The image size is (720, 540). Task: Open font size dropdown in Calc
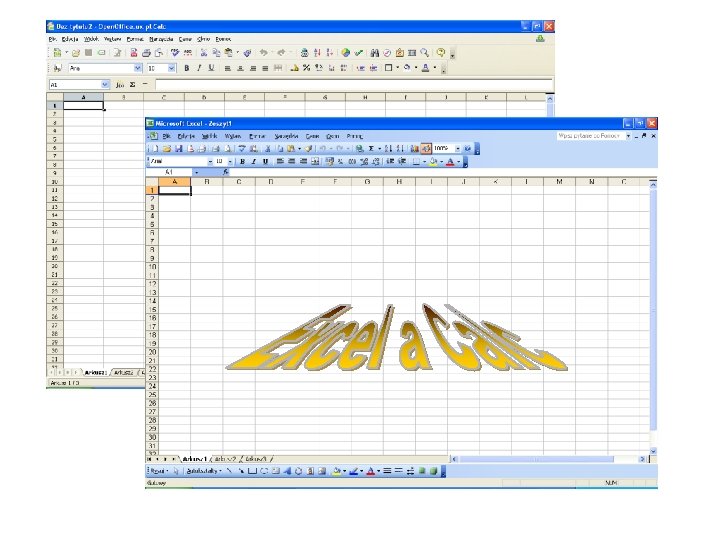click(x=172, y=68)
